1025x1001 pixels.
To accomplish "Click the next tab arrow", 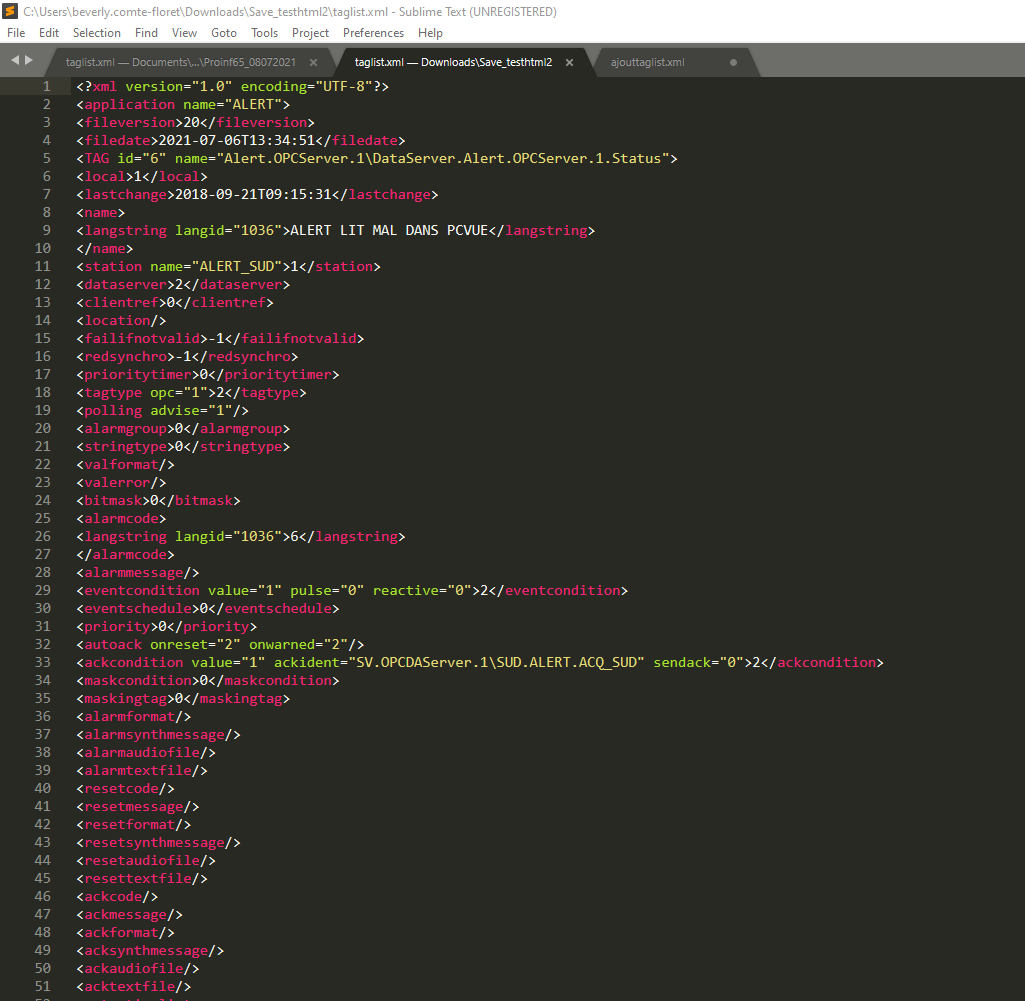I will [x=27, y=61].
